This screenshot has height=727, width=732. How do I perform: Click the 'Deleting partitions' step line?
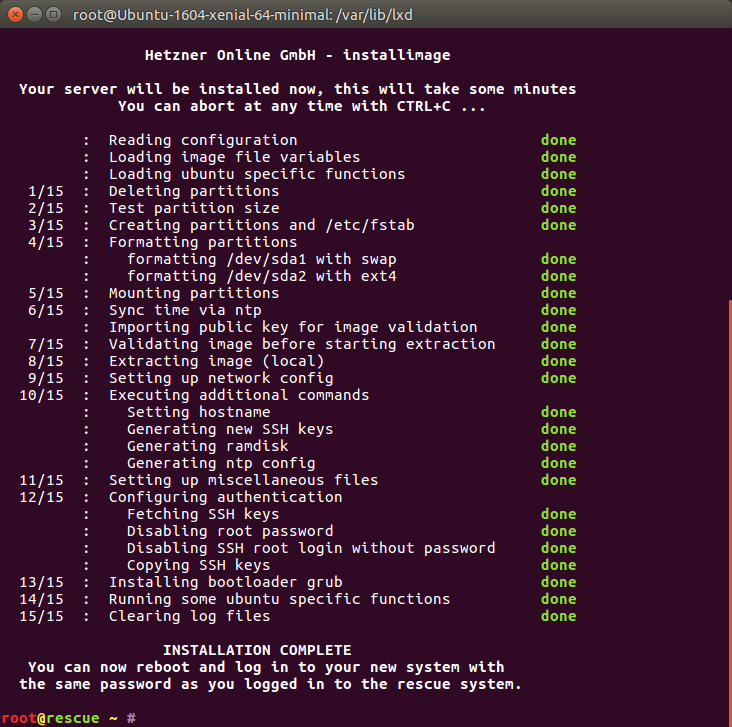pos(194,191)
